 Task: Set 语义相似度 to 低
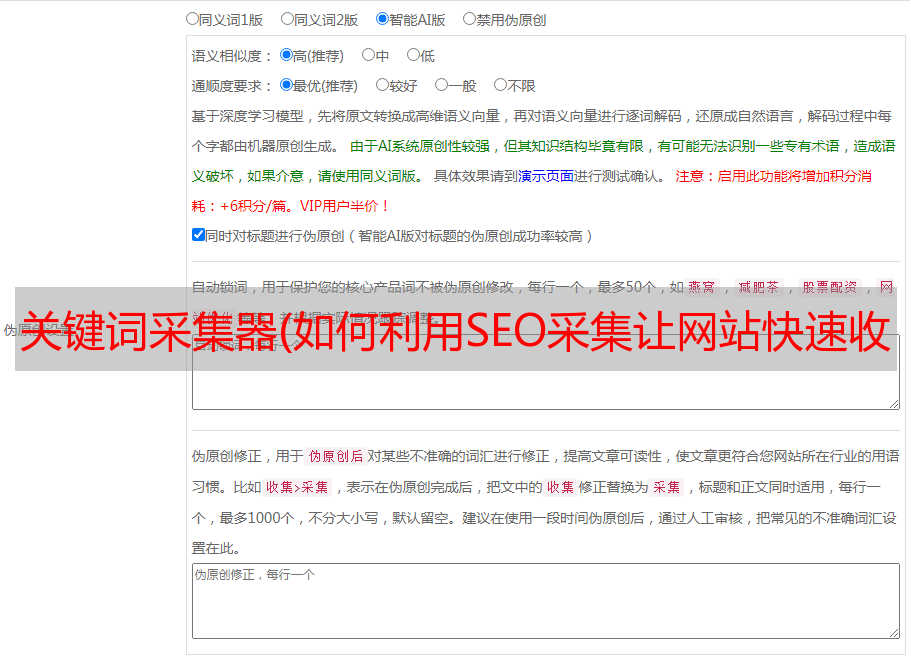(x=413, y=55)
